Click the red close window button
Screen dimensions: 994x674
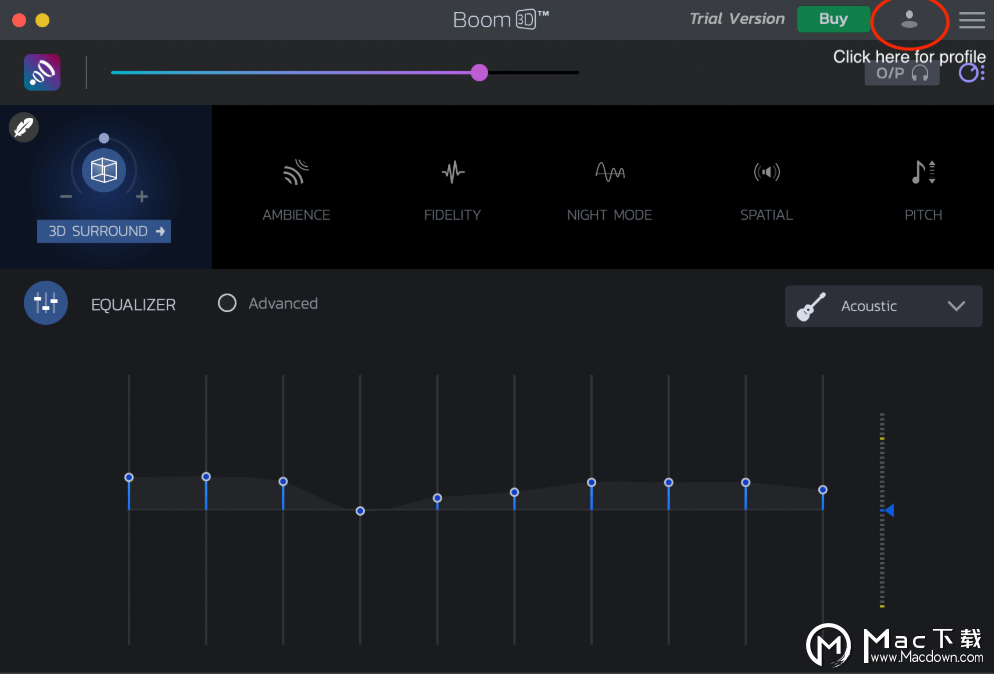[19, 20]
